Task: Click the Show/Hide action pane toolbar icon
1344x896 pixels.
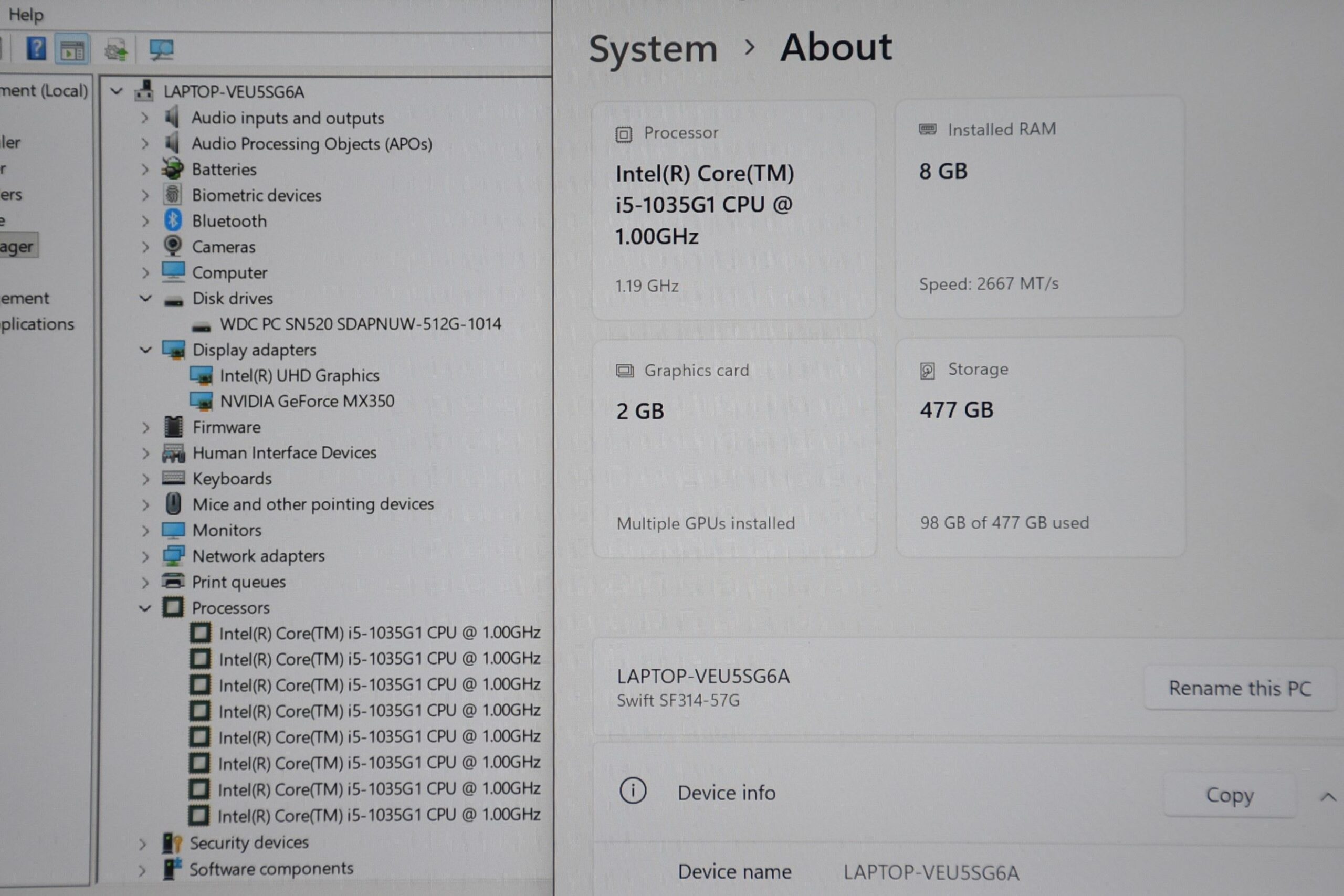Action: pyautogui.click(x=72, y=50)
